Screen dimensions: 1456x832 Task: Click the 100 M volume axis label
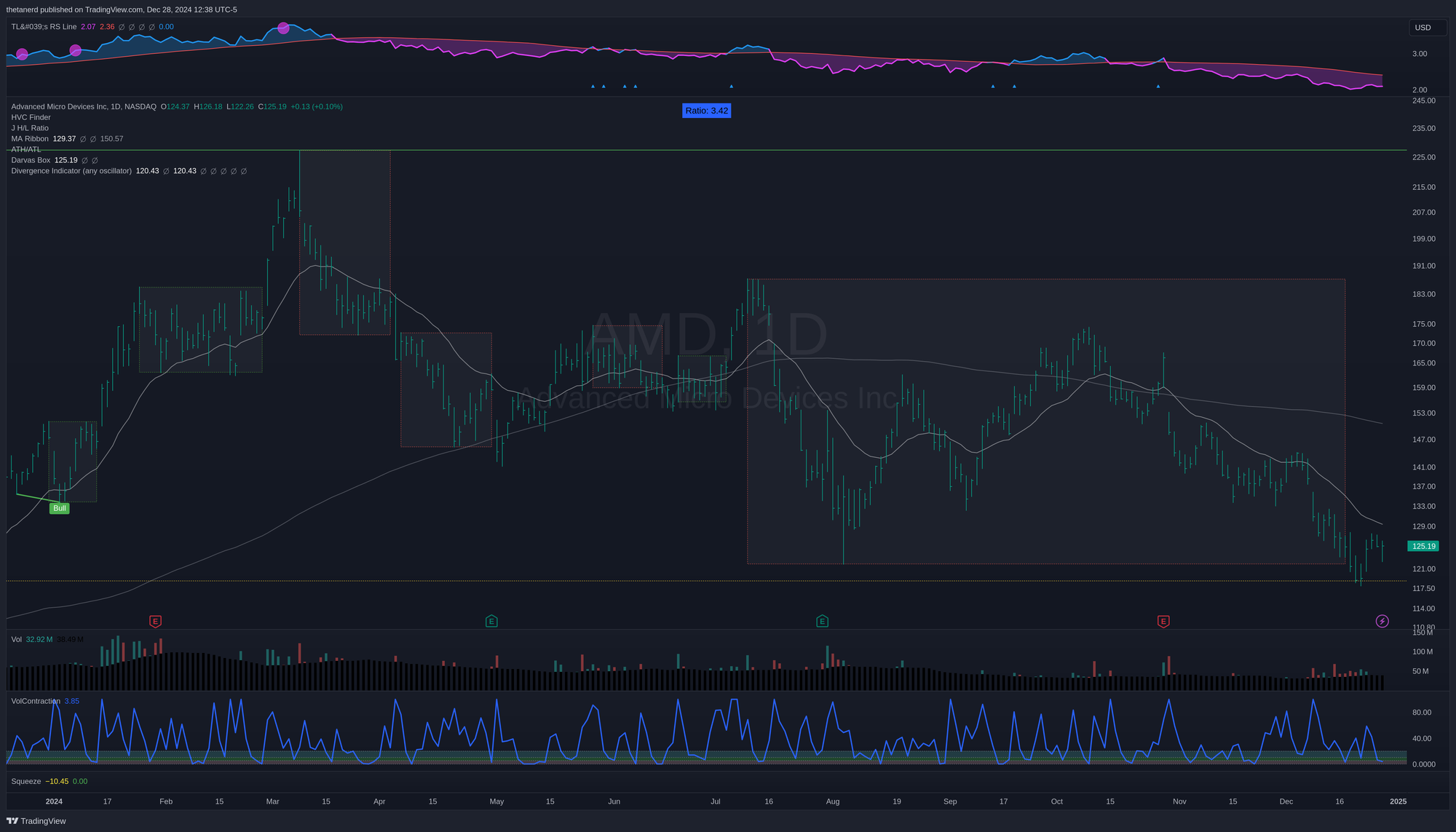point(1423,651)
